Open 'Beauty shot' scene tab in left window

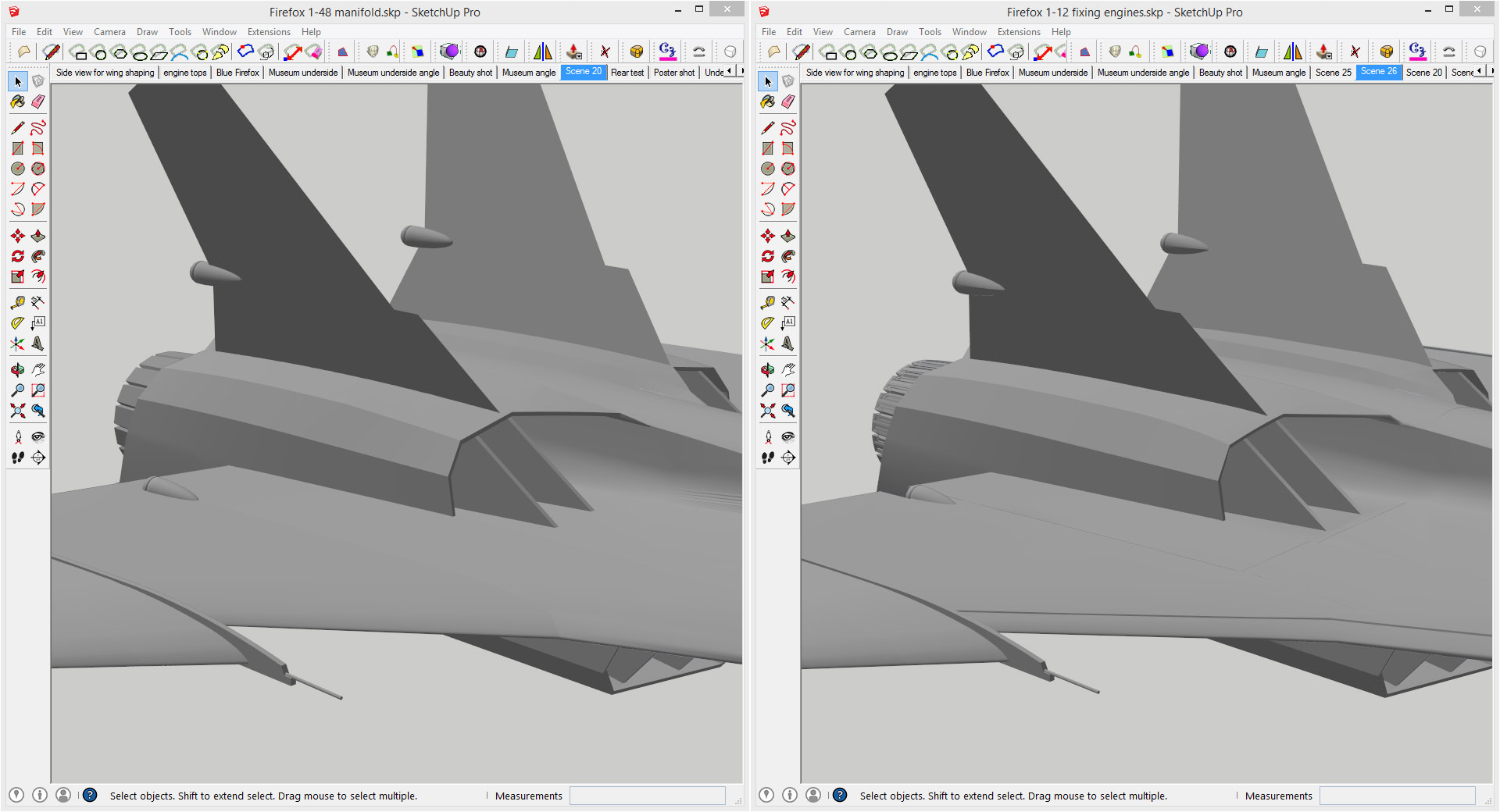click(x=470, y=73)
